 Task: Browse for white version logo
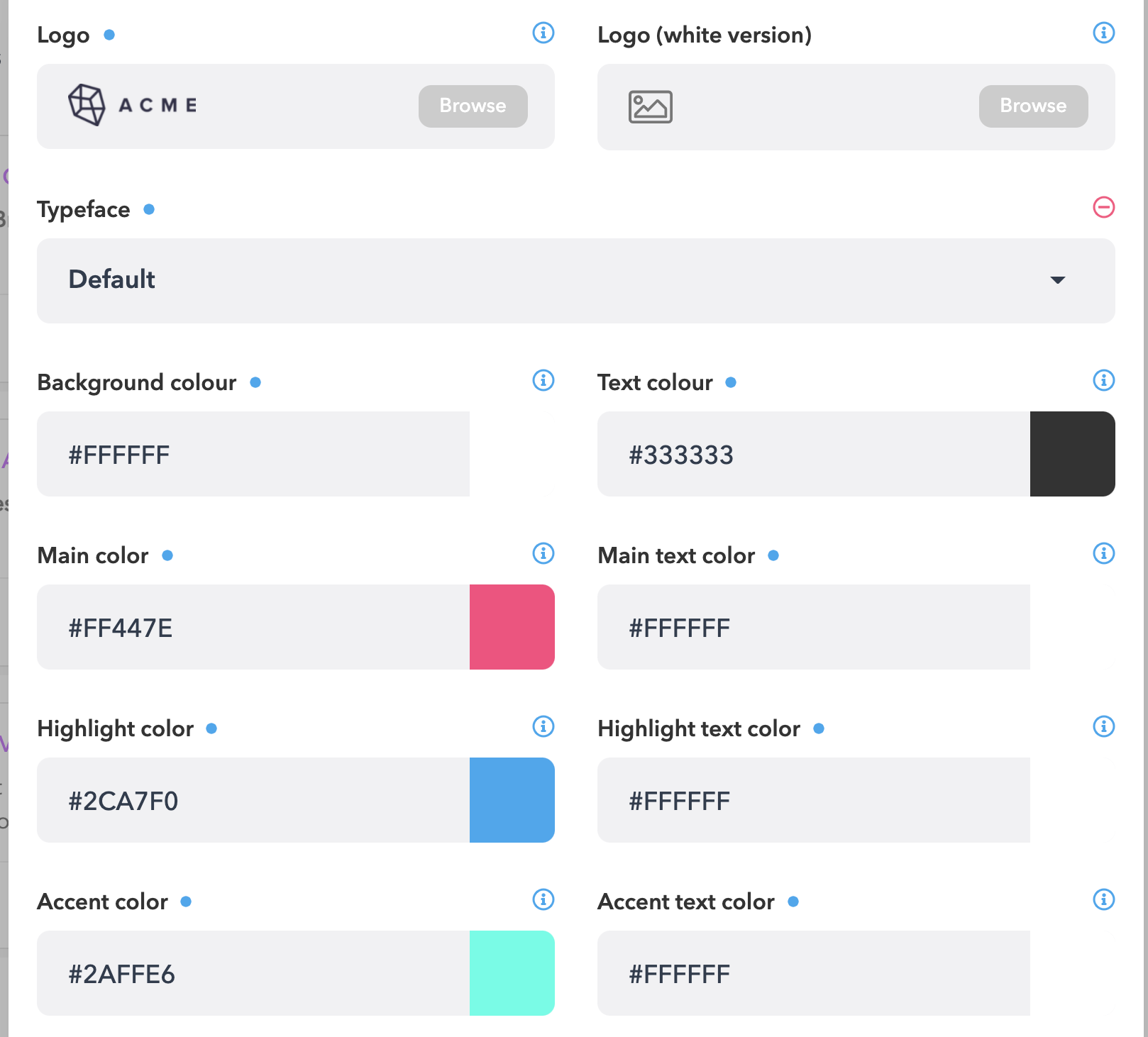[1034, 106]
